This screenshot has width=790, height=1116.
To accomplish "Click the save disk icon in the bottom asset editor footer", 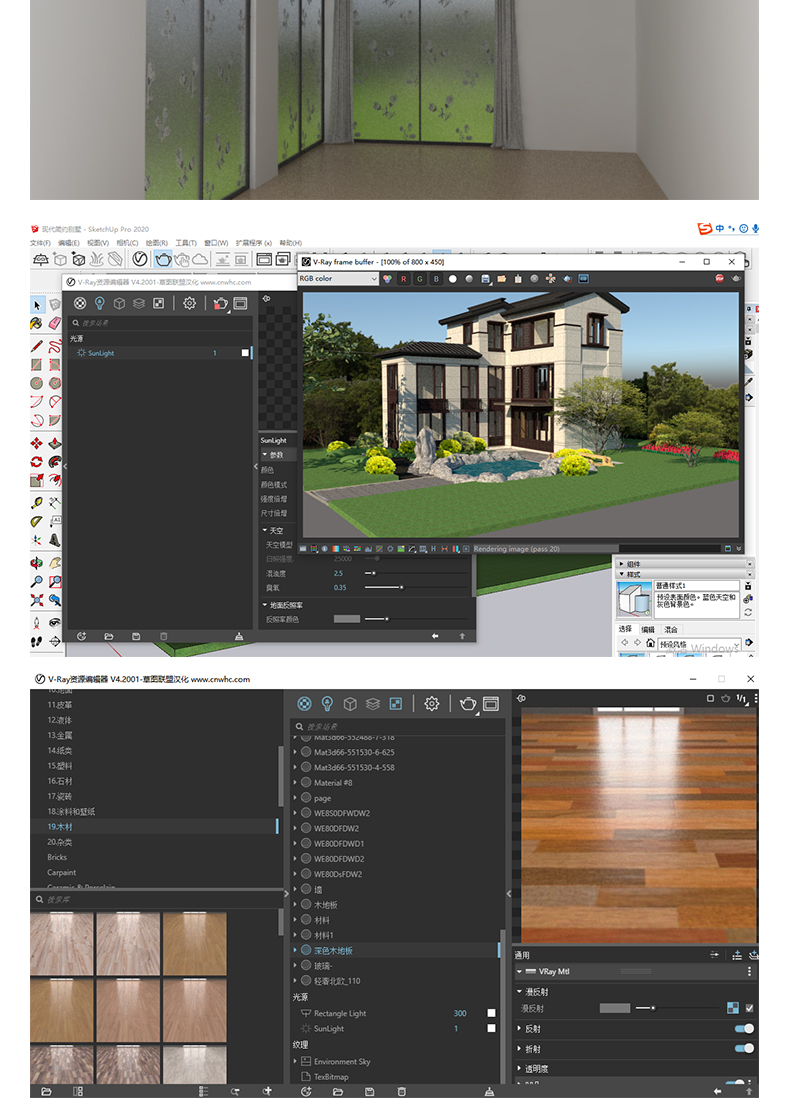I will point(369,1091).
